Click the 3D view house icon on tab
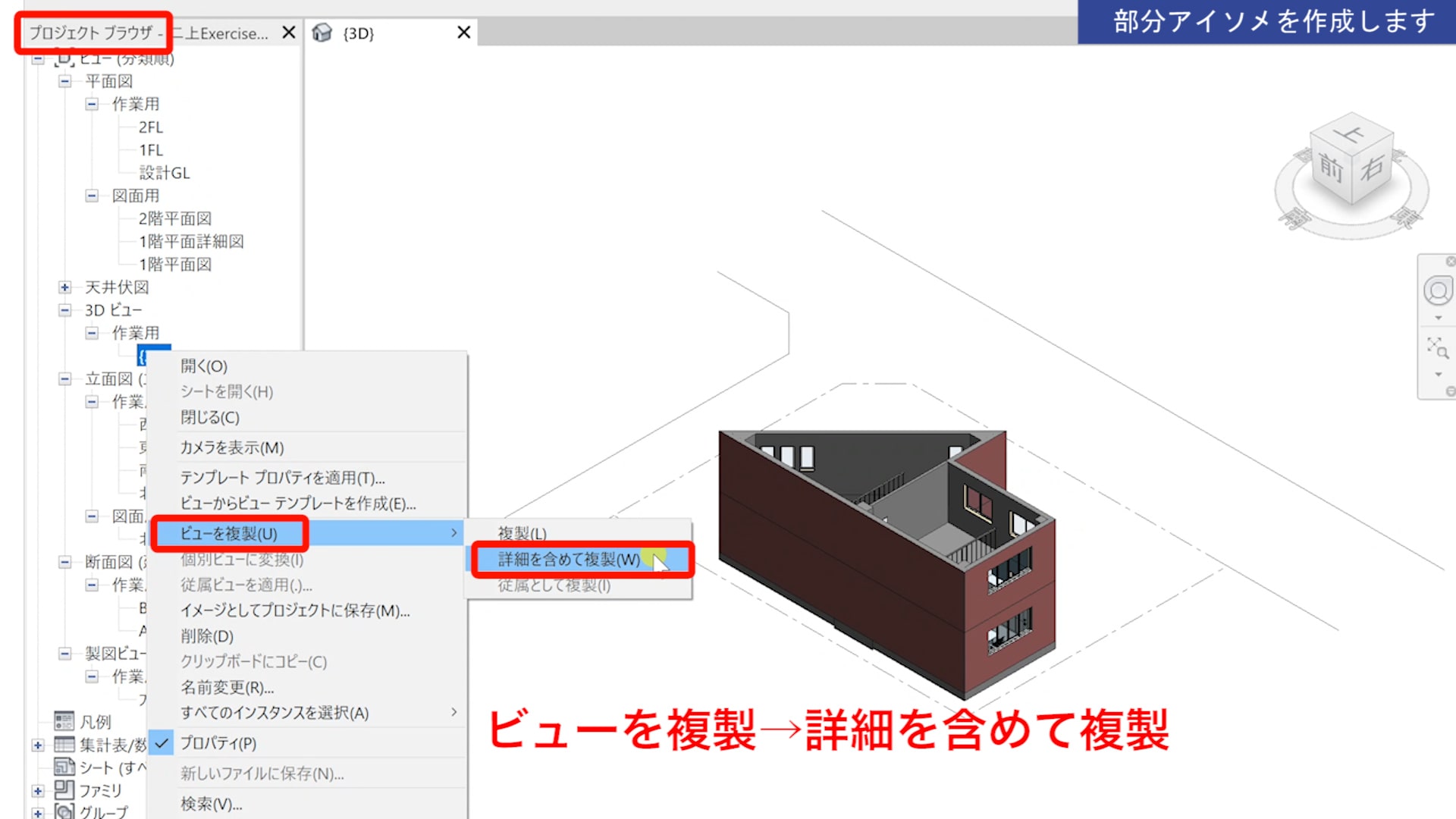 pyautogui.click(x=322, y=33)
